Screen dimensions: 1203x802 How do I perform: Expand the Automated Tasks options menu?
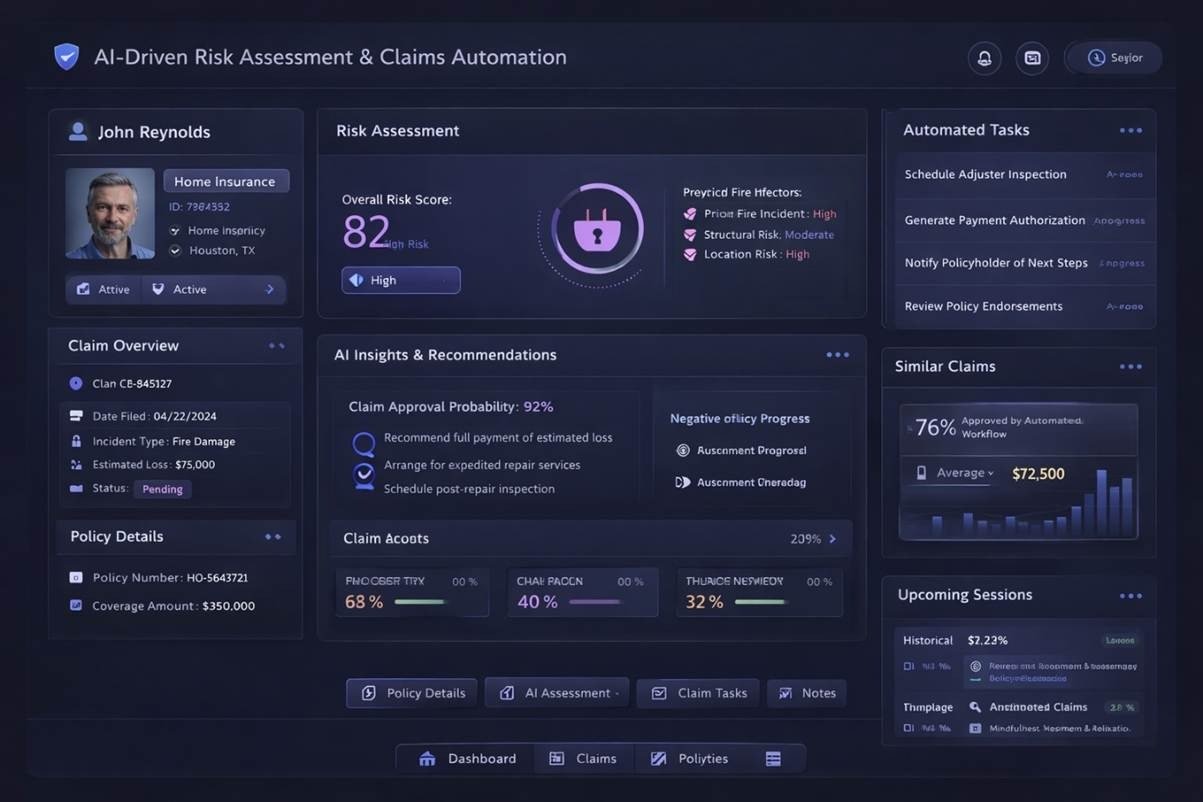pos(1130,131)
